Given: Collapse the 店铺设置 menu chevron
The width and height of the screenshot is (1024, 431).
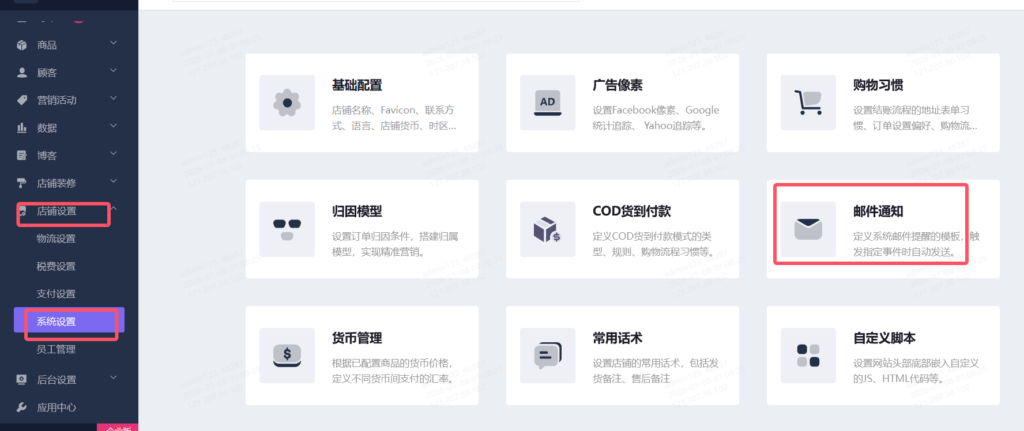Looking at the screenshot, I should click(113, 210).
